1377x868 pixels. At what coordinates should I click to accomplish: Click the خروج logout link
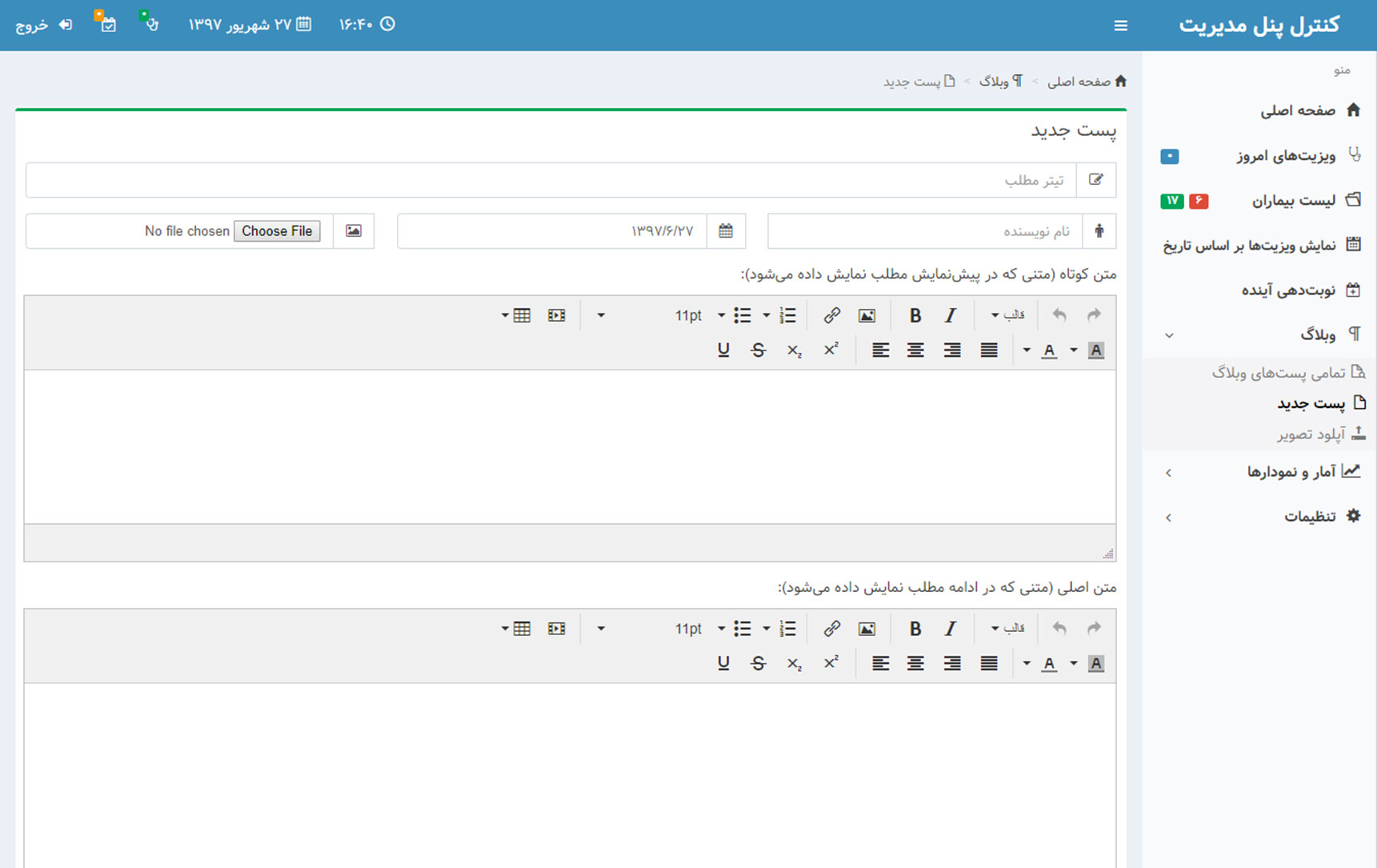(43, 25)
